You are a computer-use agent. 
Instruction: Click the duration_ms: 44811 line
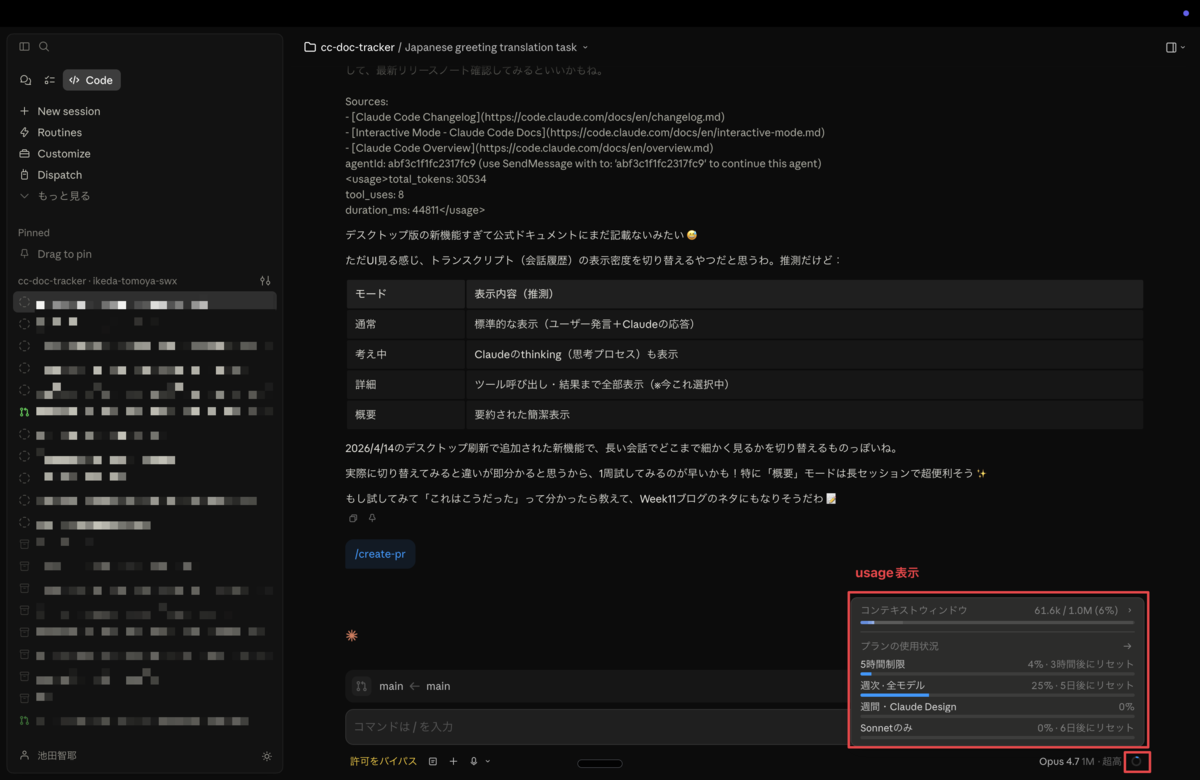tap(415, 210)
